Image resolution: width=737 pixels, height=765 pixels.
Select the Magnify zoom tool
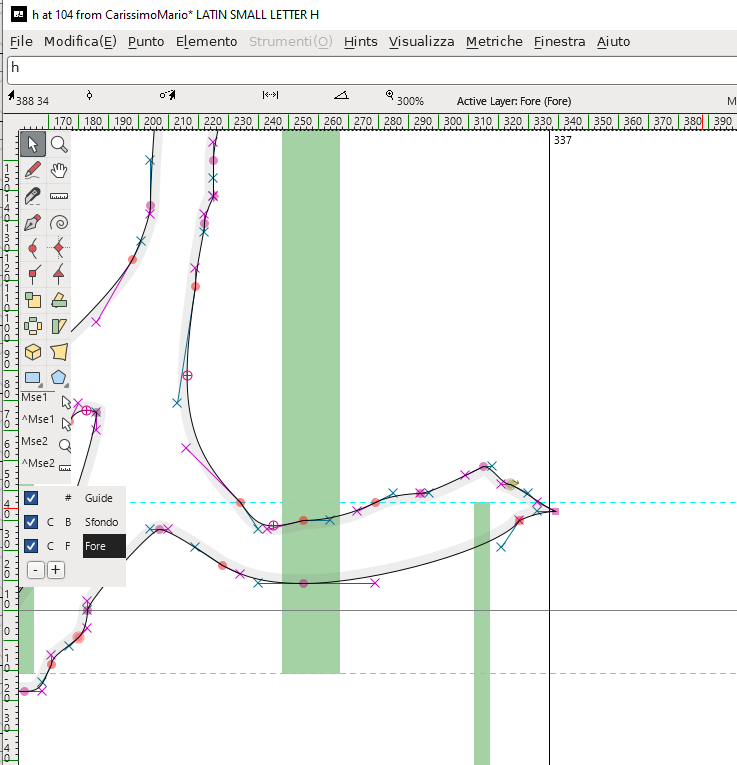59,144
